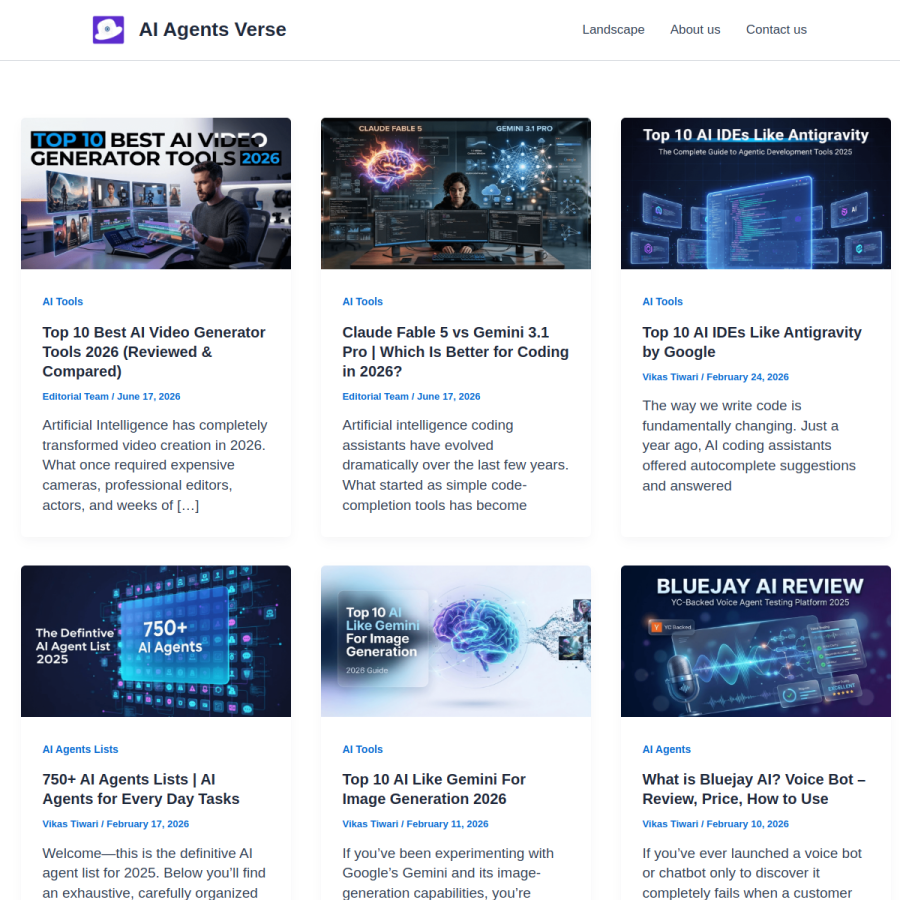Image resolution: width=900 pixels, height=900 pixels.
Task: Click the AI Agents Verse logo icon
Action: pyautogui.click(x=108, y=29)
